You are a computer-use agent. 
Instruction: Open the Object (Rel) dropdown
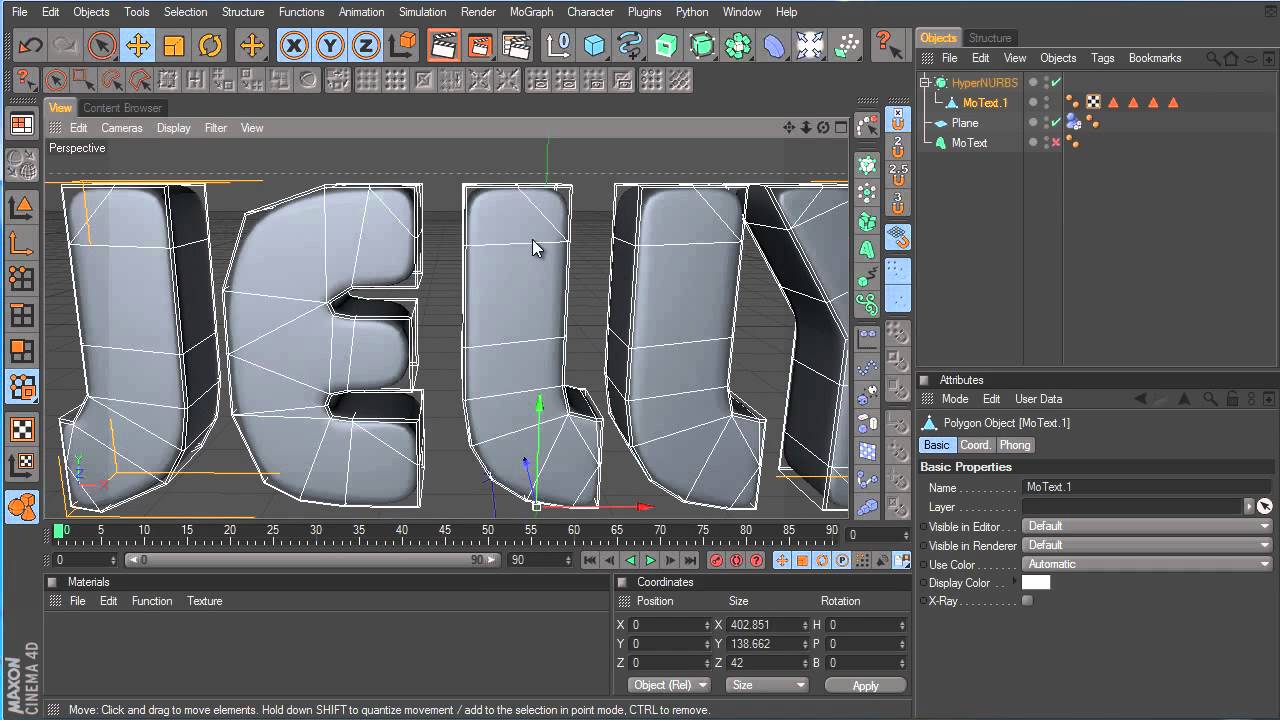(x=670, y=685)
